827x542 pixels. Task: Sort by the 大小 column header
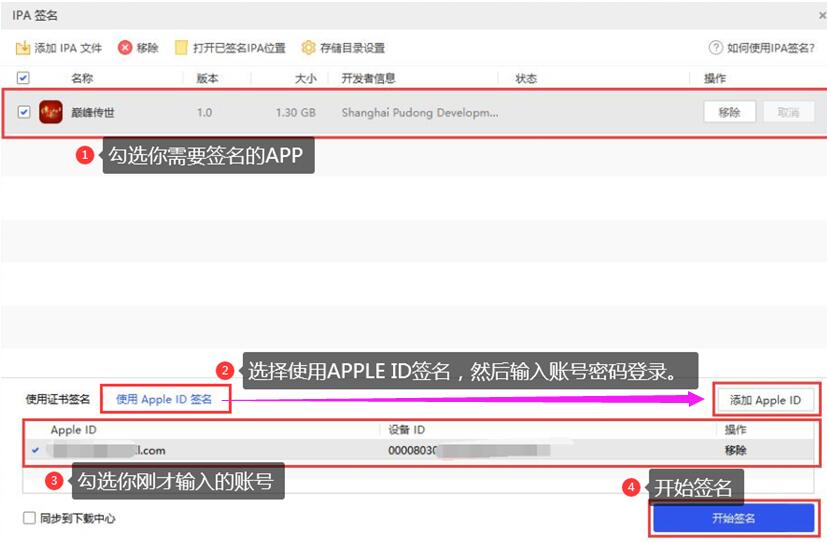tap(305, 78)
